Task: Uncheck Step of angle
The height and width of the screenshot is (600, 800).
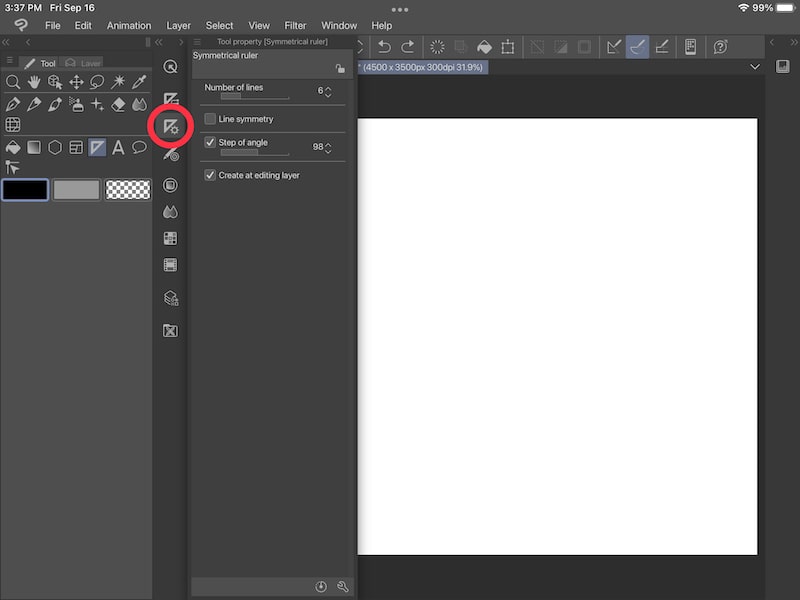Action: point(209,143)
